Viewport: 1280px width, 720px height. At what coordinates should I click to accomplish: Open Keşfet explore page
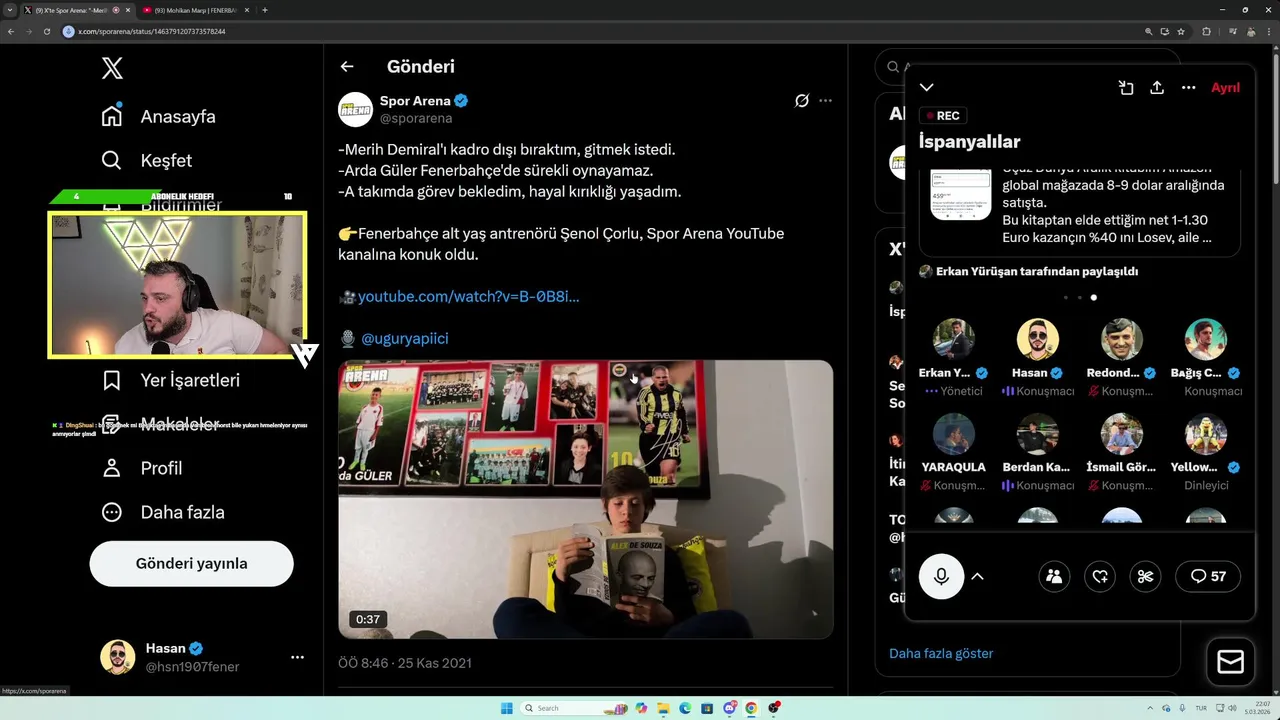tap(147, 160)
